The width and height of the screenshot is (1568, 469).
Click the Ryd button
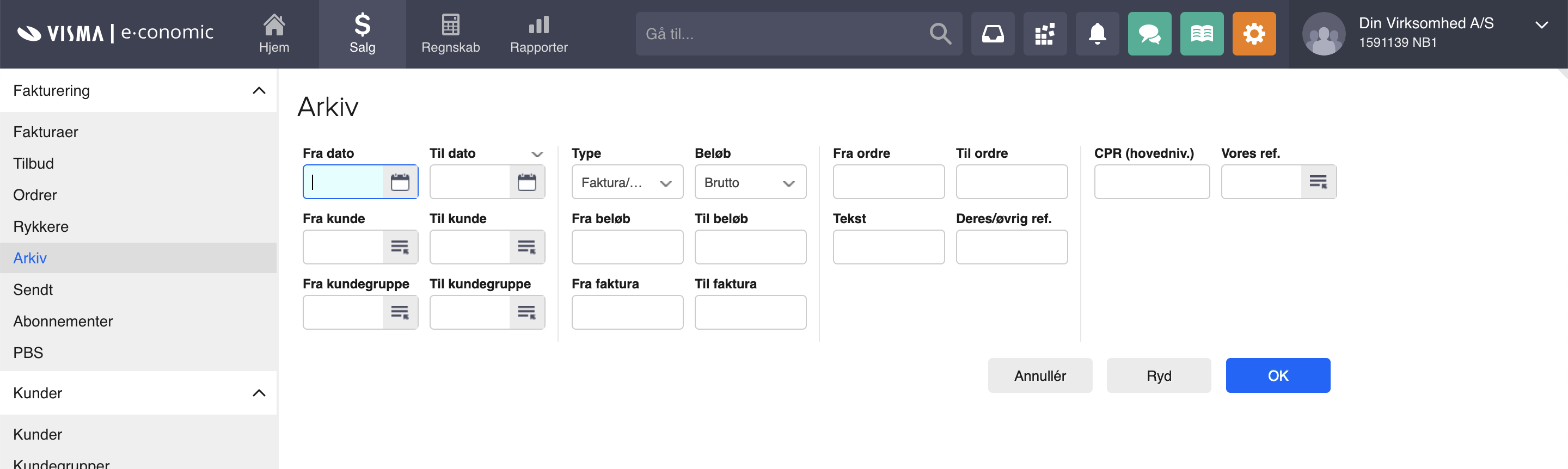point(1159,375)
